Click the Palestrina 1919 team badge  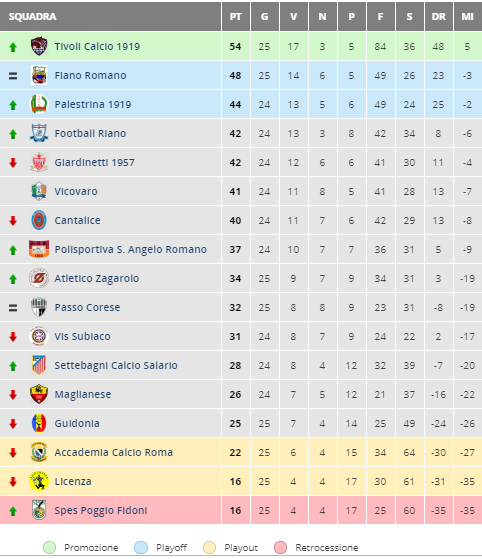pos(39,104)
